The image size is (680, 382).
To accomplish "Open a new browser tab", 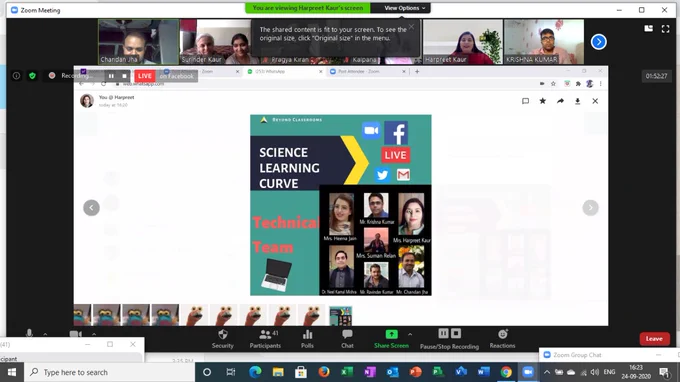I will (x=417, y=72).
